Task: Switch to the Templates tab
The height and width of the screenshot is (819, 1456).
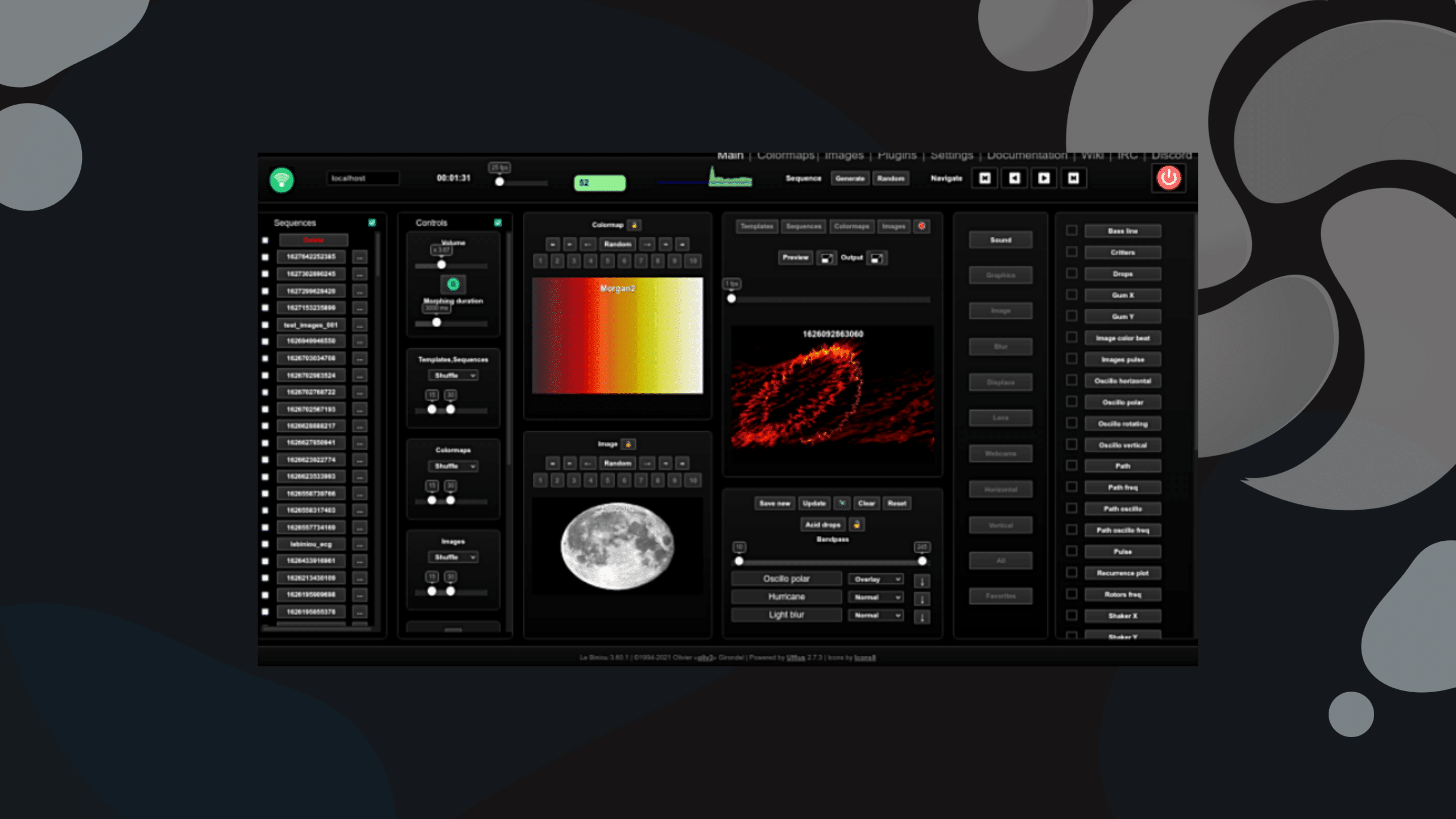Action: 757,226
